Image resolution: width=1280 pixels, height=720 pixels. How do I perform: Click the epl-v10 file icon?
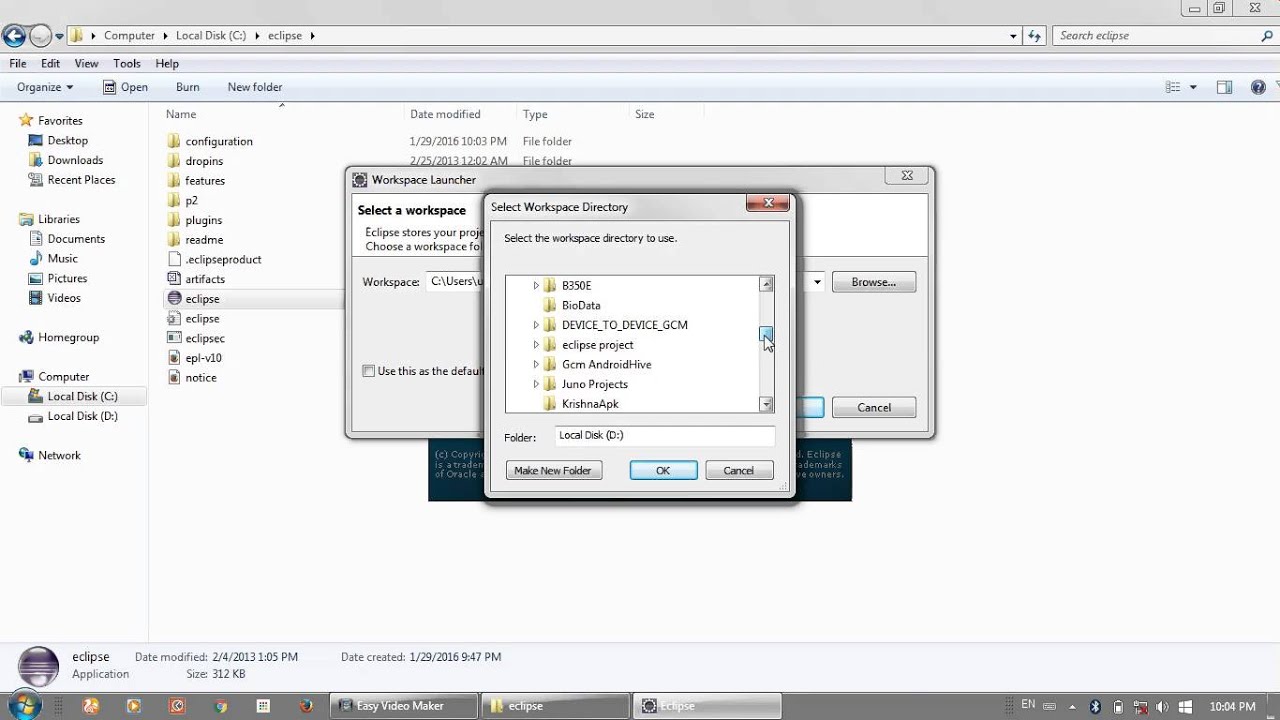(x=174, y=358)
